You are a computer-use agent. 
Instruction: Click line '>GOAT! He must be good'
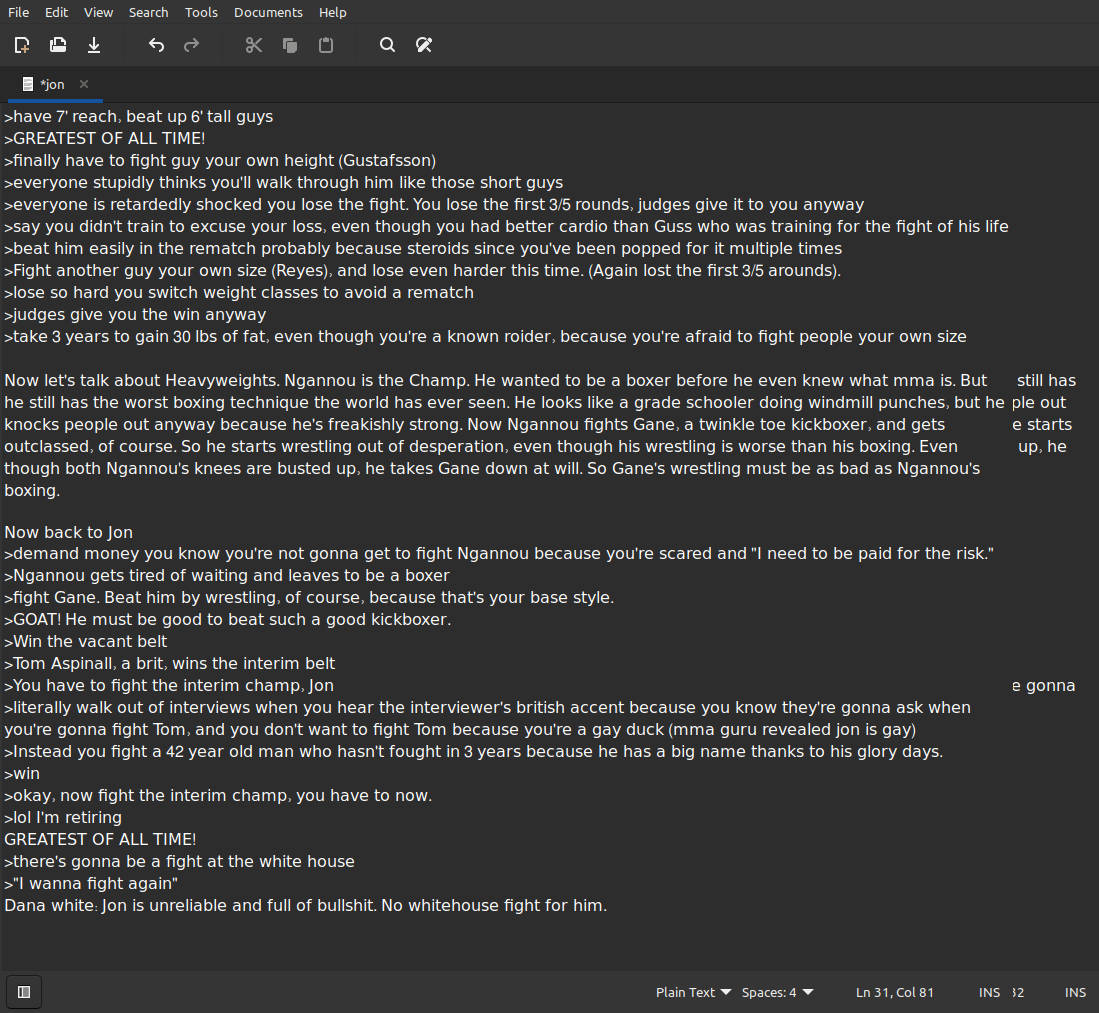tap(228, 620)
